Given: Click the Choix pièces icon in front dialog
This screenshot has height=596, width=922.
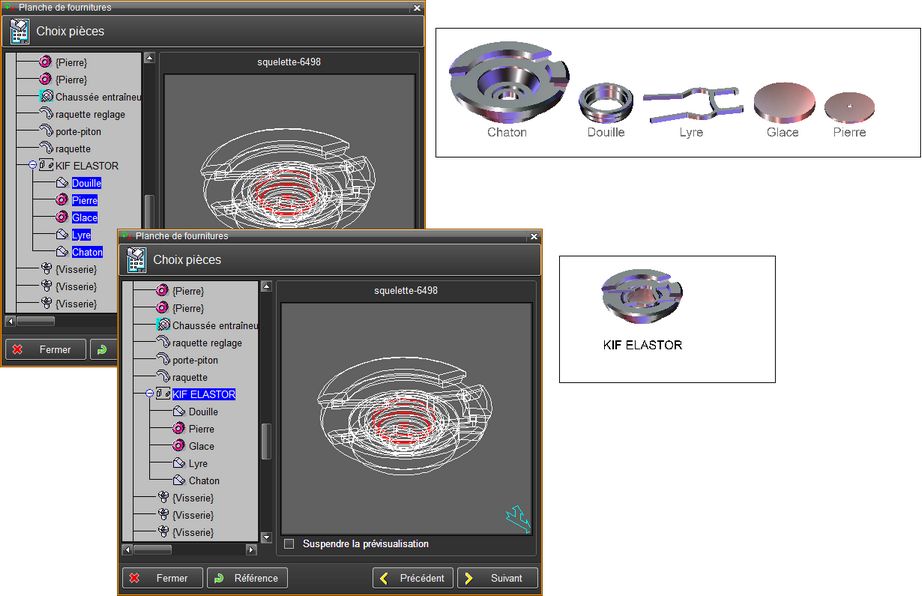Looking at the screenshot, I should [x=136, y=260].
